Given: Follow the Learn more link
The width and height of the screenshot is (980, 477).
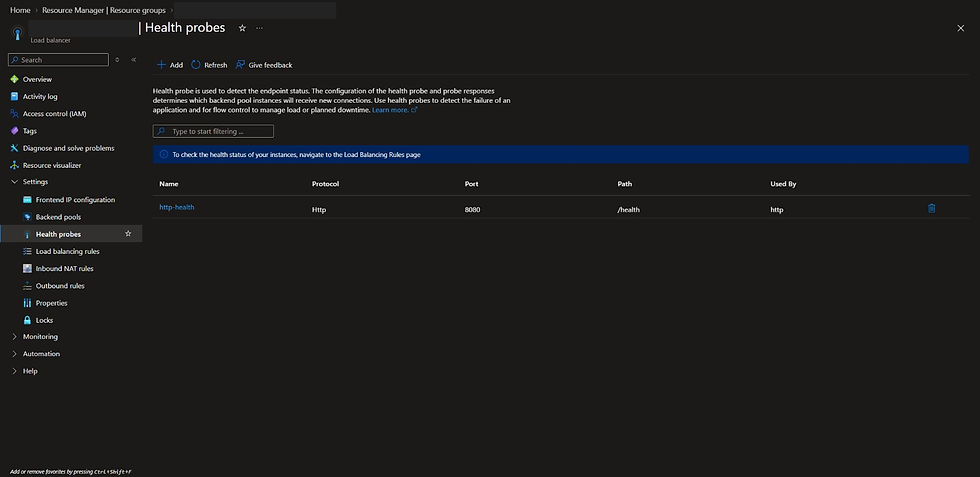Looking at the screenshot, I should tap(394, 110).
